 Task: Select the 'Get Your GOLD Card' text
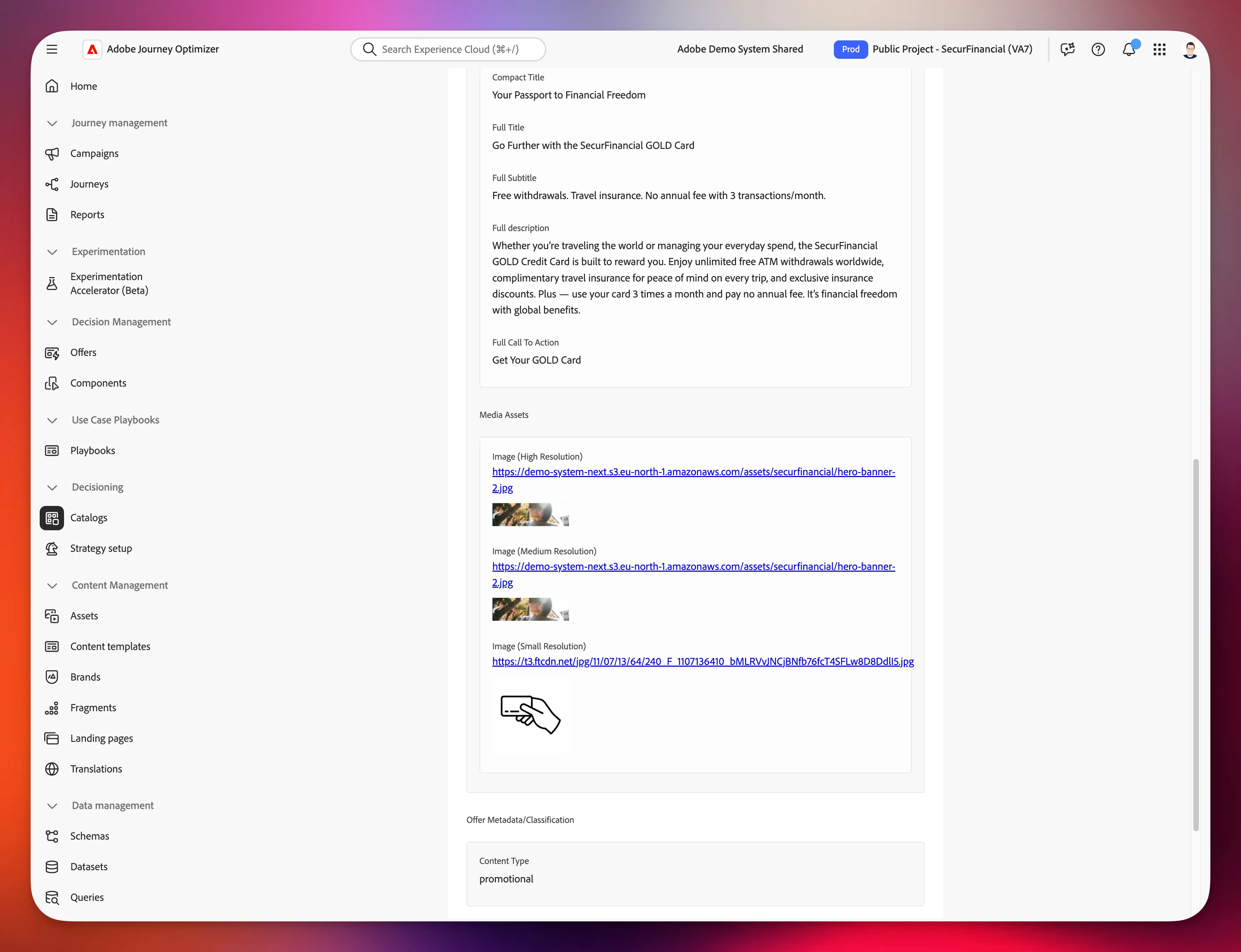536,360
